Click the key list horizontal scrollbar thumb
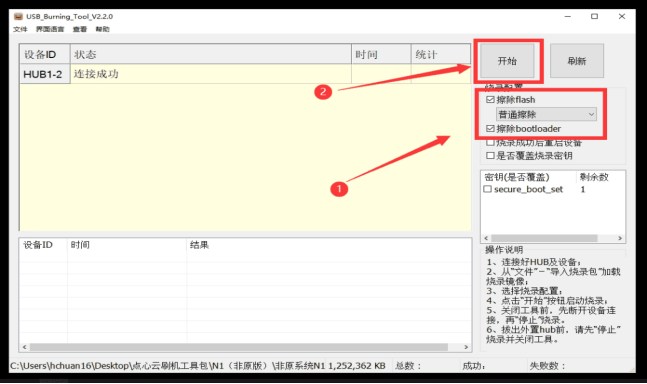647x384 pixels. (x=544, y=238)
